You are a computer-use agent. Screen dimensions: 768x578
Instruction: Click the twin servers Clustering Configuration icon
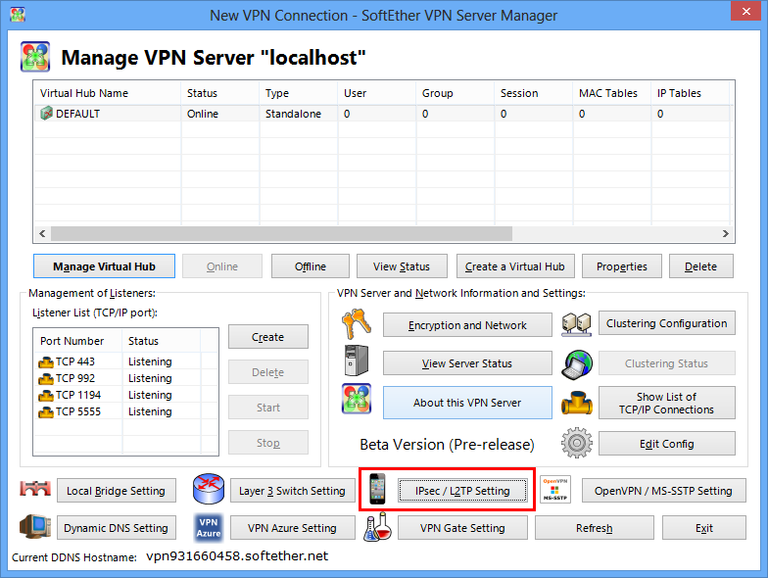(576, 324)
